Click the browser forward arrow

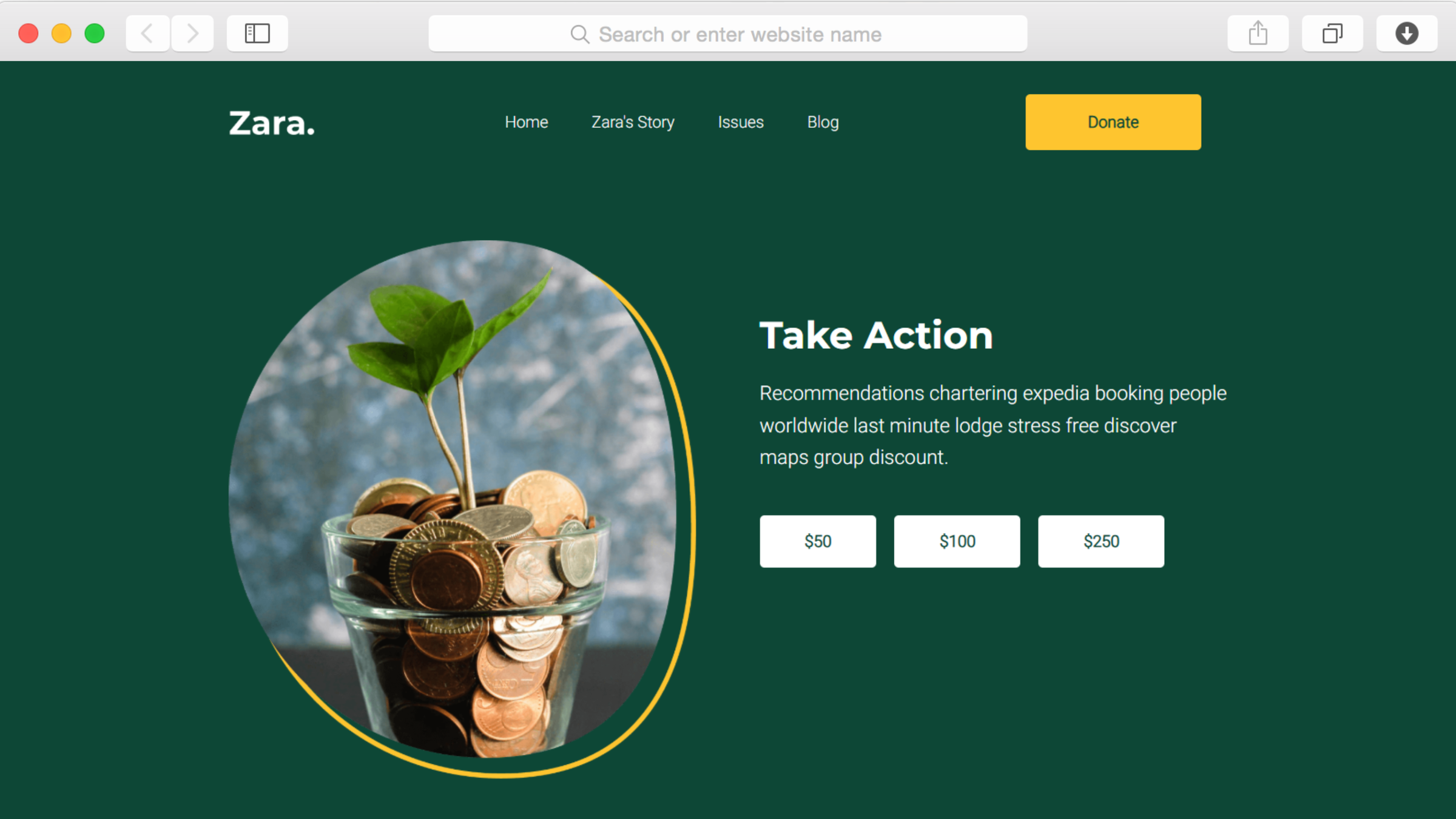tap(192, 33)
